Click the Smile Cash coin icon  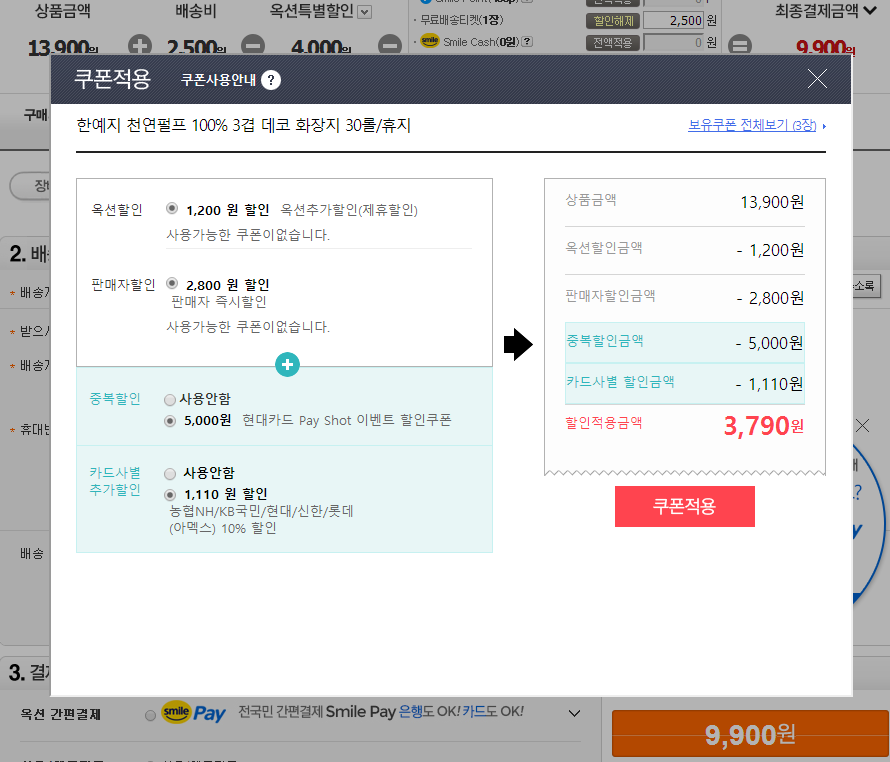[430, 41]
